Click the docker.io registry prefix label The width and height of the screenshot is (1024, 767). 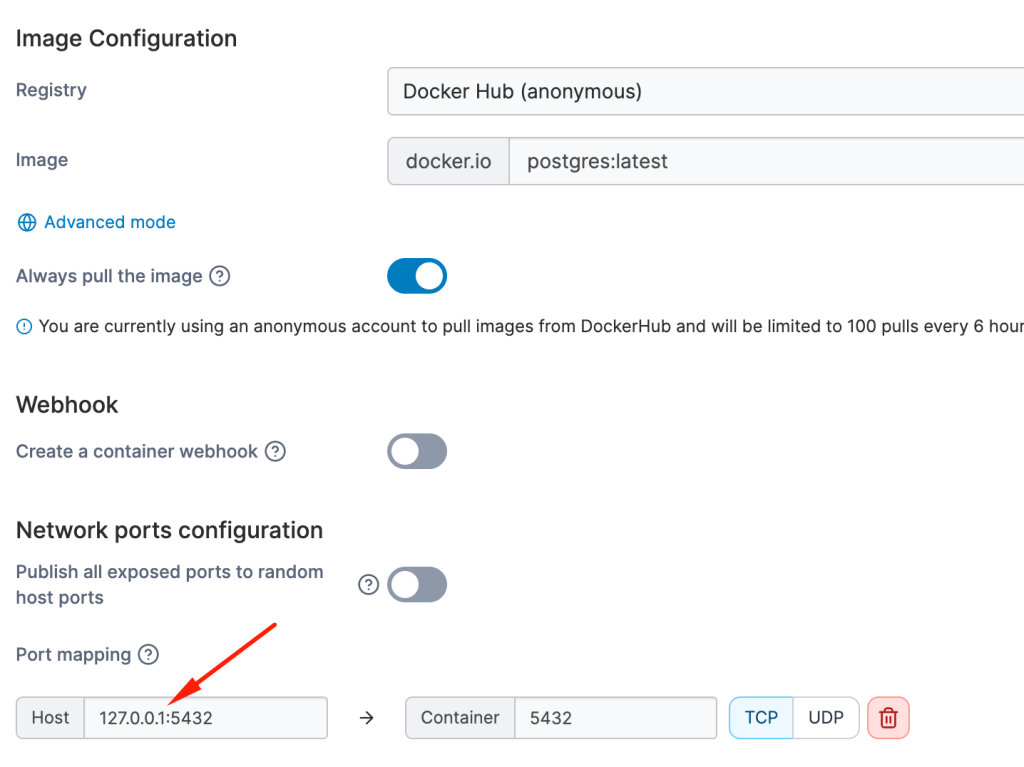click(448, 161)
